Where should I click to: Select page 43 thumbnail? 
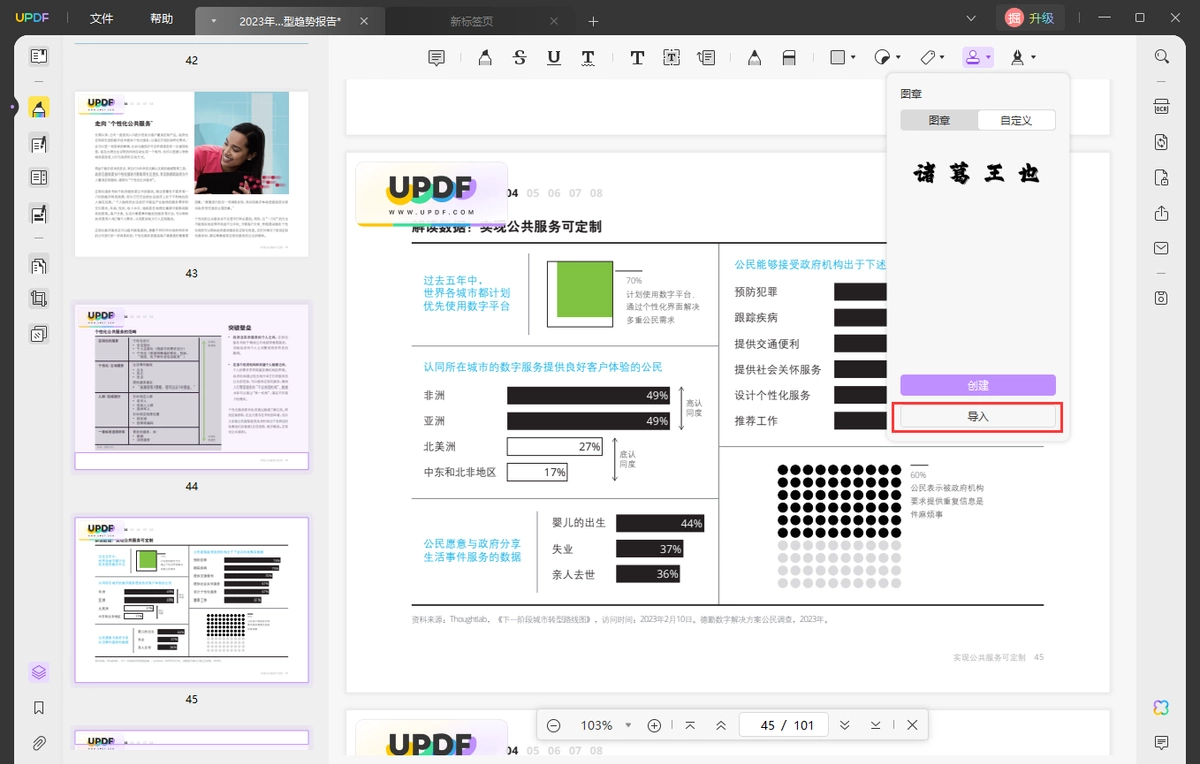click(x=192, y=174)
